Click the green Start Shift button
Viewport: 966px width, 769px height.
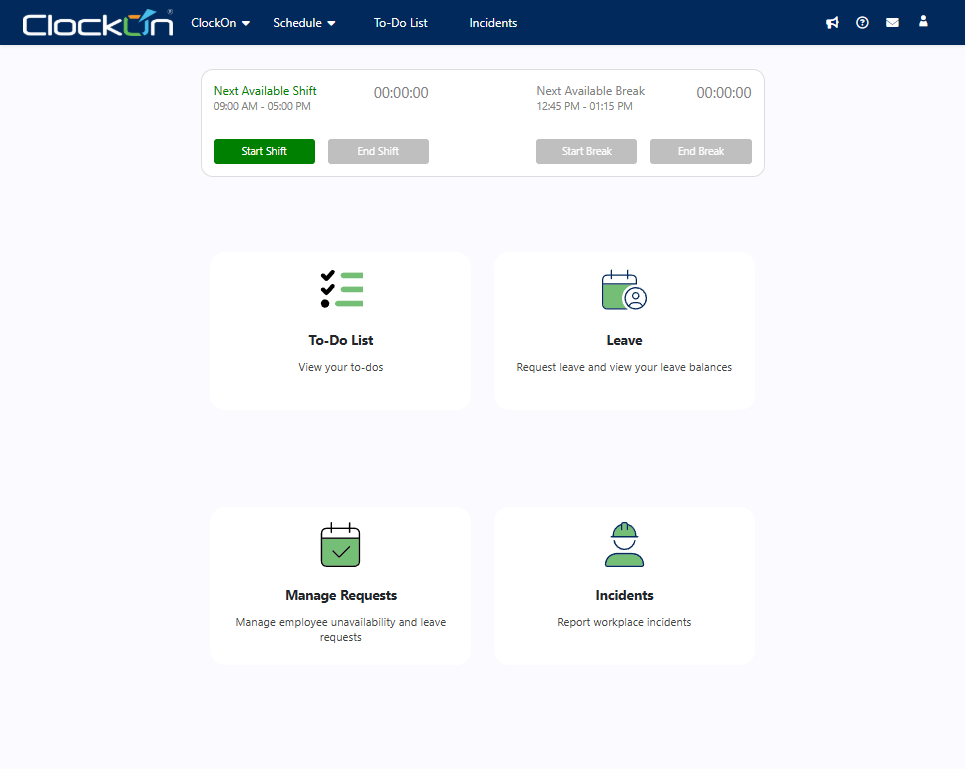(x=264, y=152)
